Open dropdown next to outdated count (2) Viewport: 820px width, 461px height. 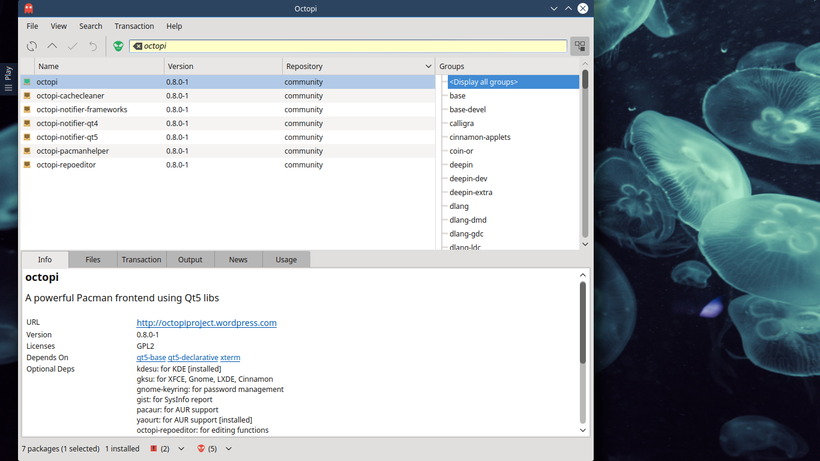[181, 448]
